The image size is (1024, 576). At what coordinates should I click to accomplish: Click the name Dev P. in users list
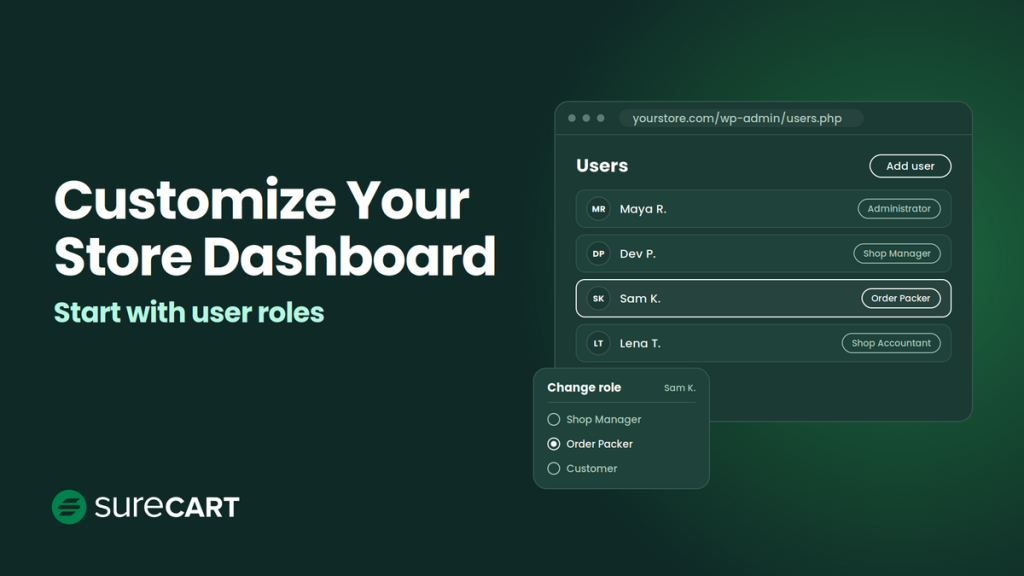(x=637, y=253)
